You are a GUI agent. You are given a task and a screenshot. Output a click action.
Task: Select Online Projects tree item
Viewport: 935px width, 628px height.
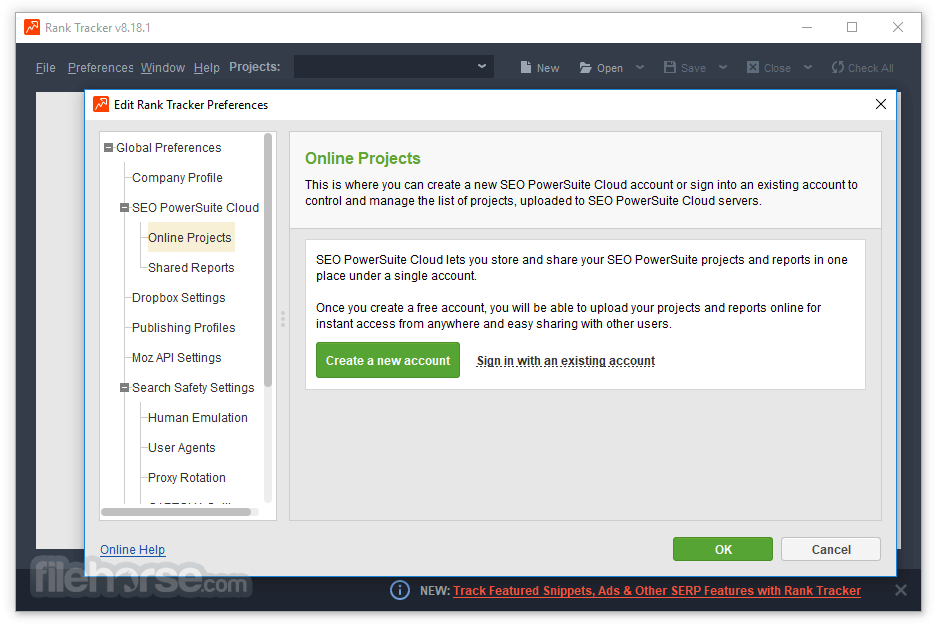click(190, 237)
